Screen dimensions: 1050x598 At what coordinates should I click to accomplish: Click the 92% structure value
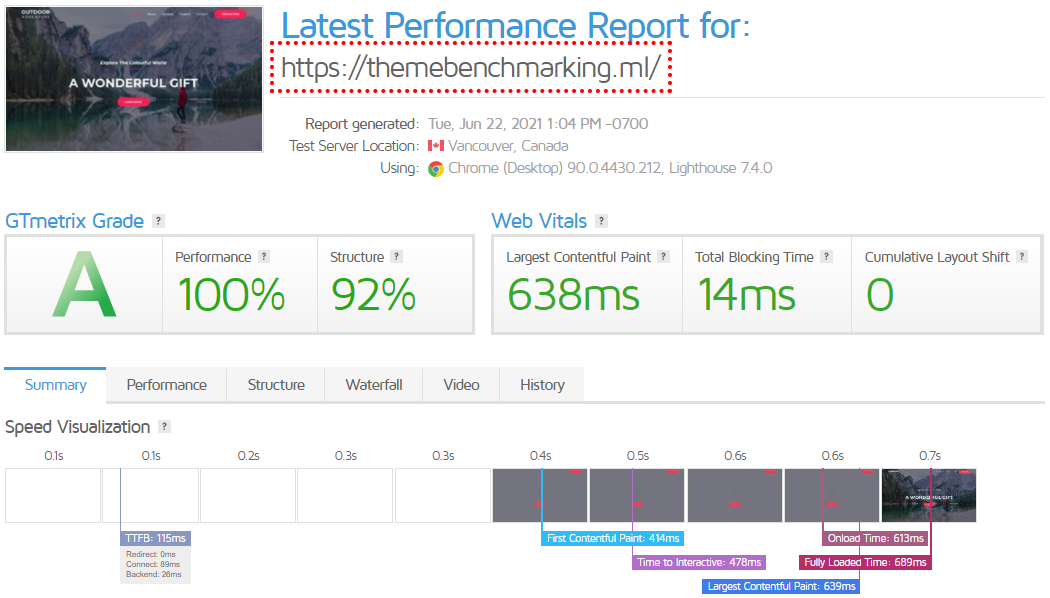(374, 295)
